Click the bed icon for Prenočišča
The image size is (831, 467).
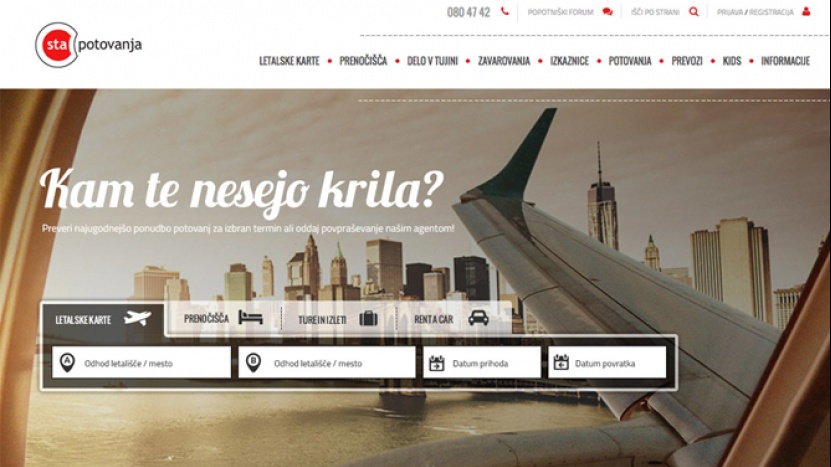[250, 318]
